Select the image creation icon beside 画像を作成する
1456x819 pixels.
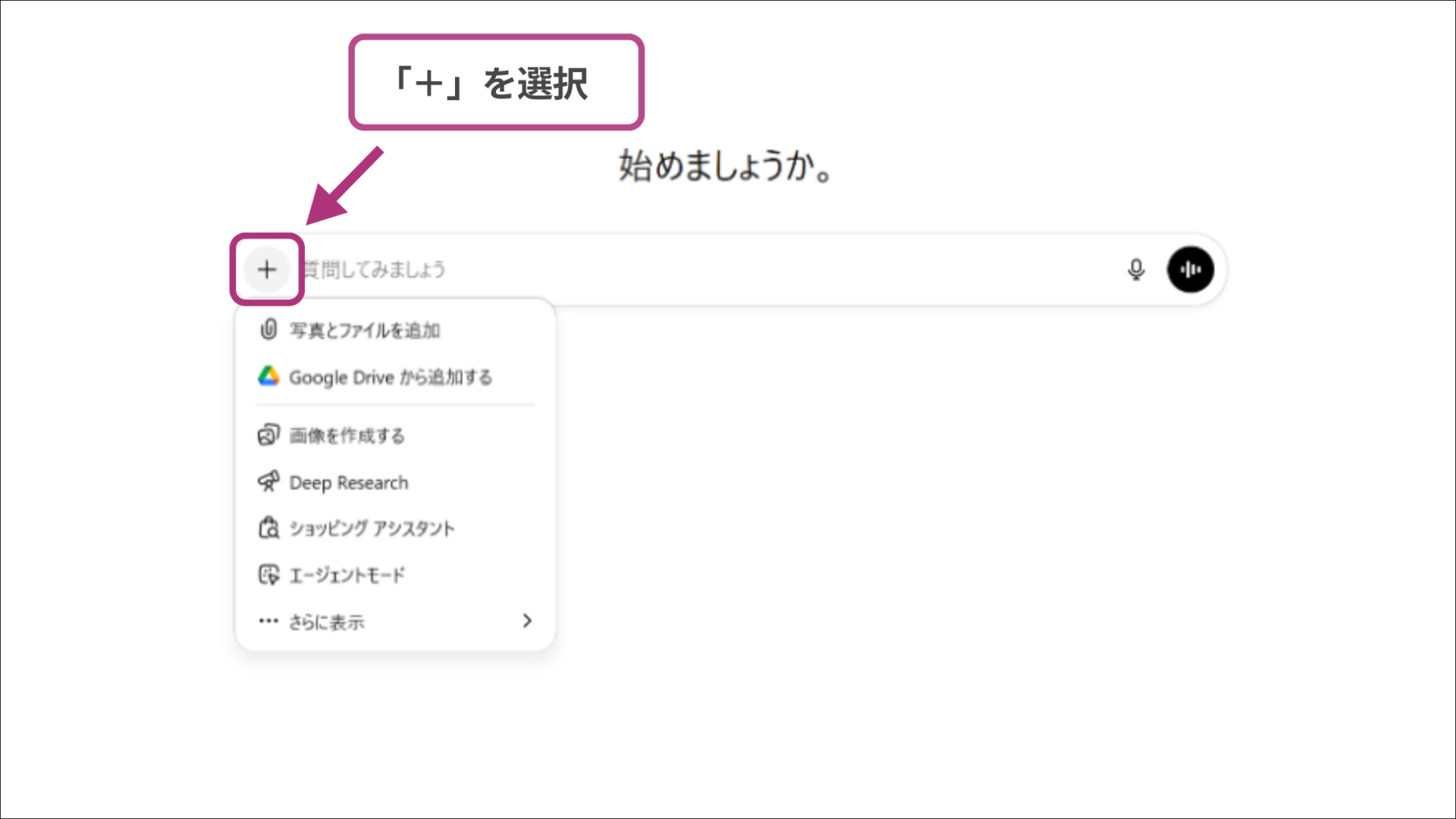268,435
